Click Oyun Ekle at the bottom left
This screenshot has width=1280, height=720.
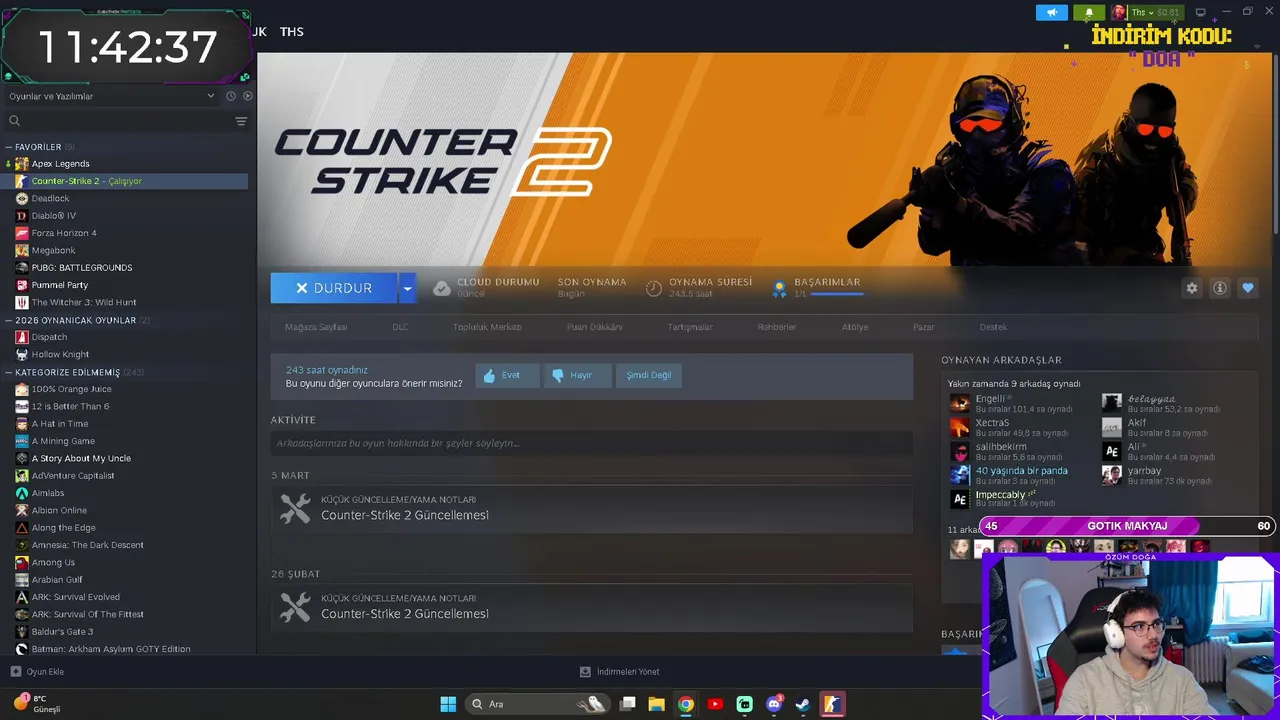pos(37,672)
